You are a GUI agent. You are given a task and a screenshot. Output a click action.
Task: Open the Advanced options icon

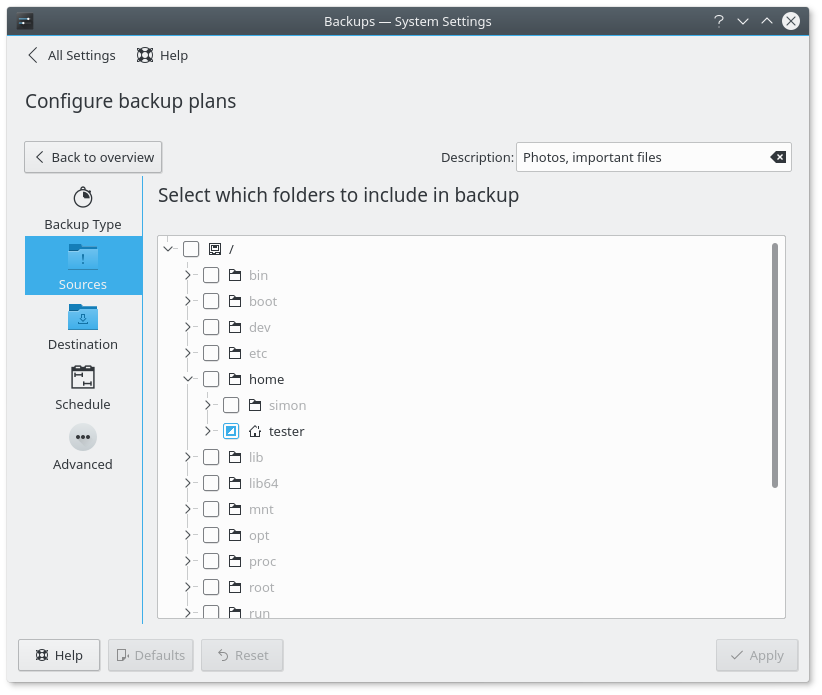tap(83, 437)
